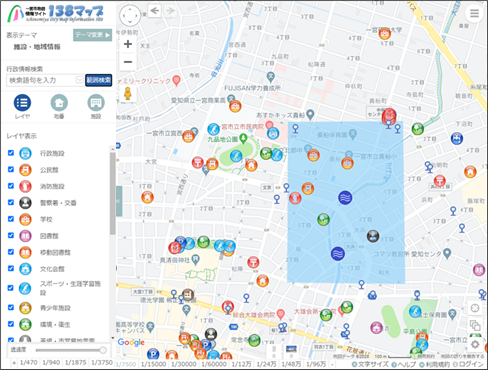Click the 範囲検索 range search button
The height and width of the screenshot is (370, 488).
pyautogui.click(x=98, y=80)
